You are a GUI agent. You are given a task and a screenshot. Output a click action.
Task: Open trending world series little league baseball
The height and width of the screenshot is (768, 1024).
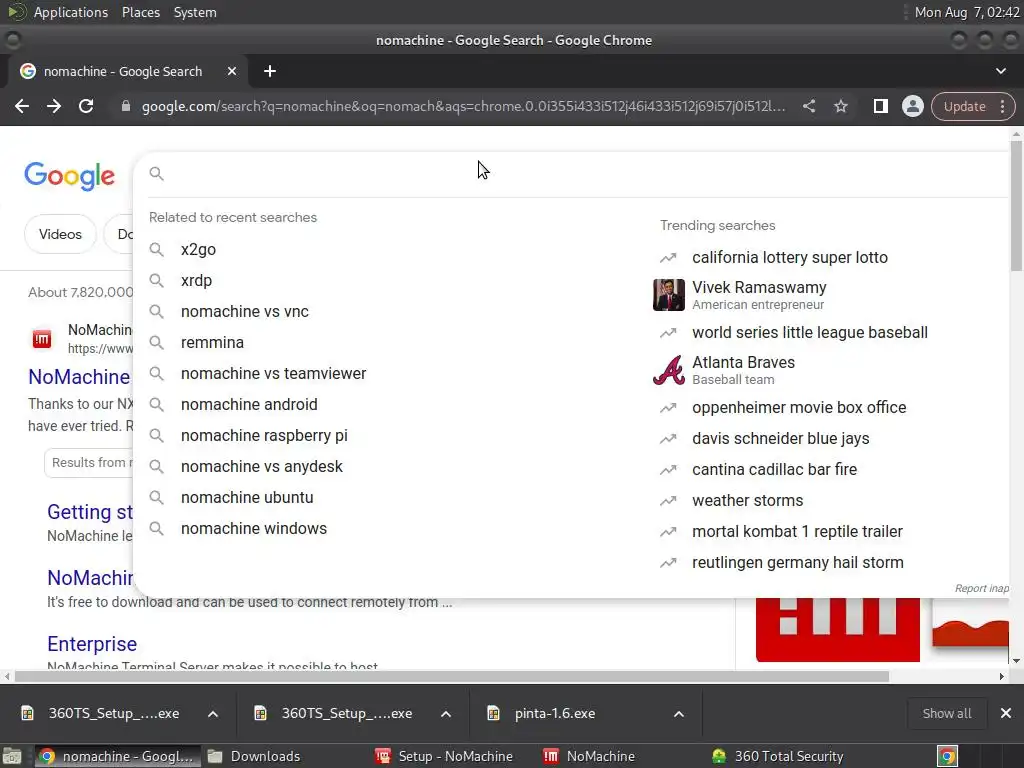(x=810, y=332)
